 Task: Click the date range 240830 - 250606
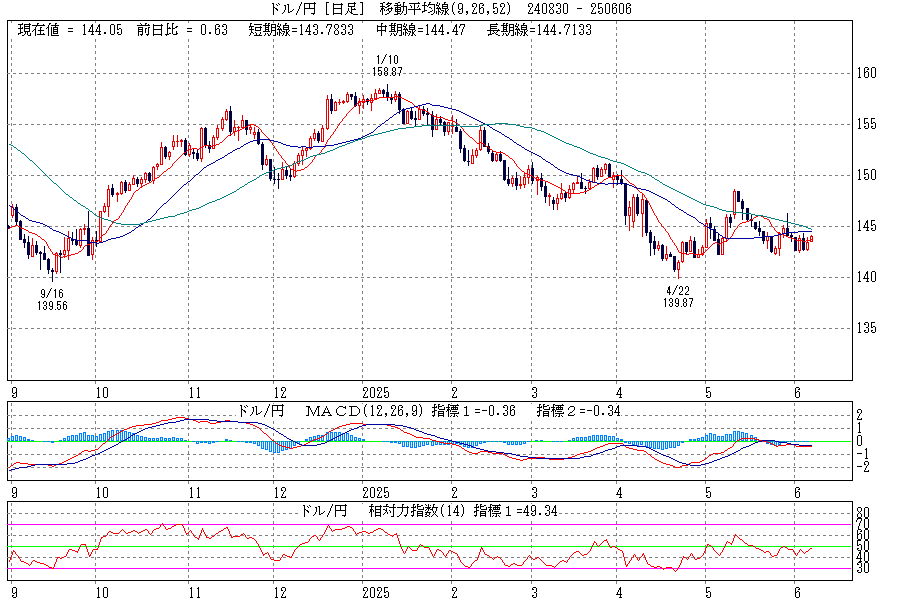click(579, 9)
